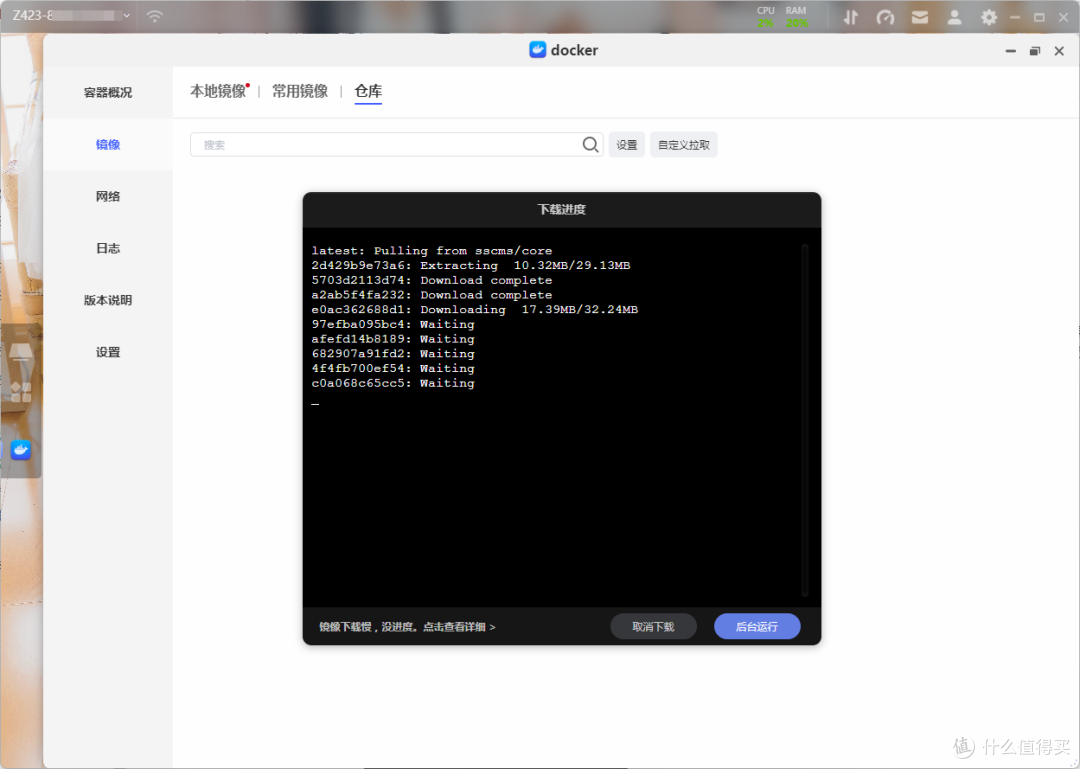
Task: Click the 2d429b9e73a6 Extracting line
Action: pos(470,265)
